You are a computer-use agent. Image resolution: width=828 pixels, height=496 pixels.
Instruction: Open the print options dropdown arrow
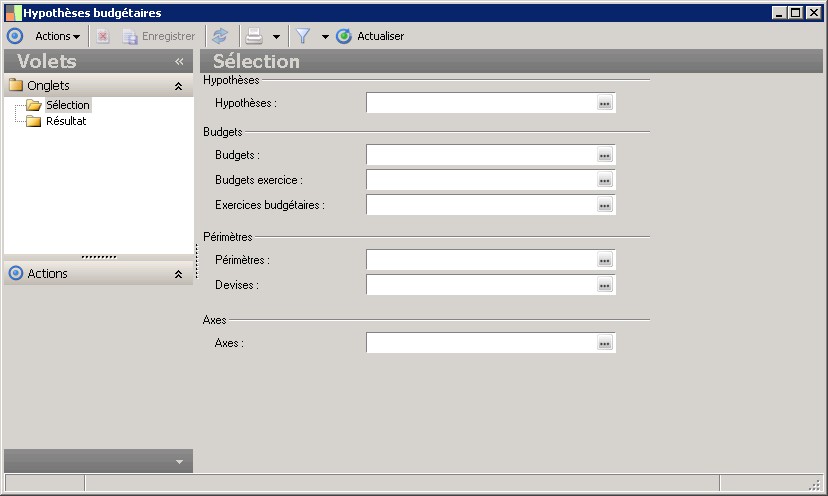point(276,36)
